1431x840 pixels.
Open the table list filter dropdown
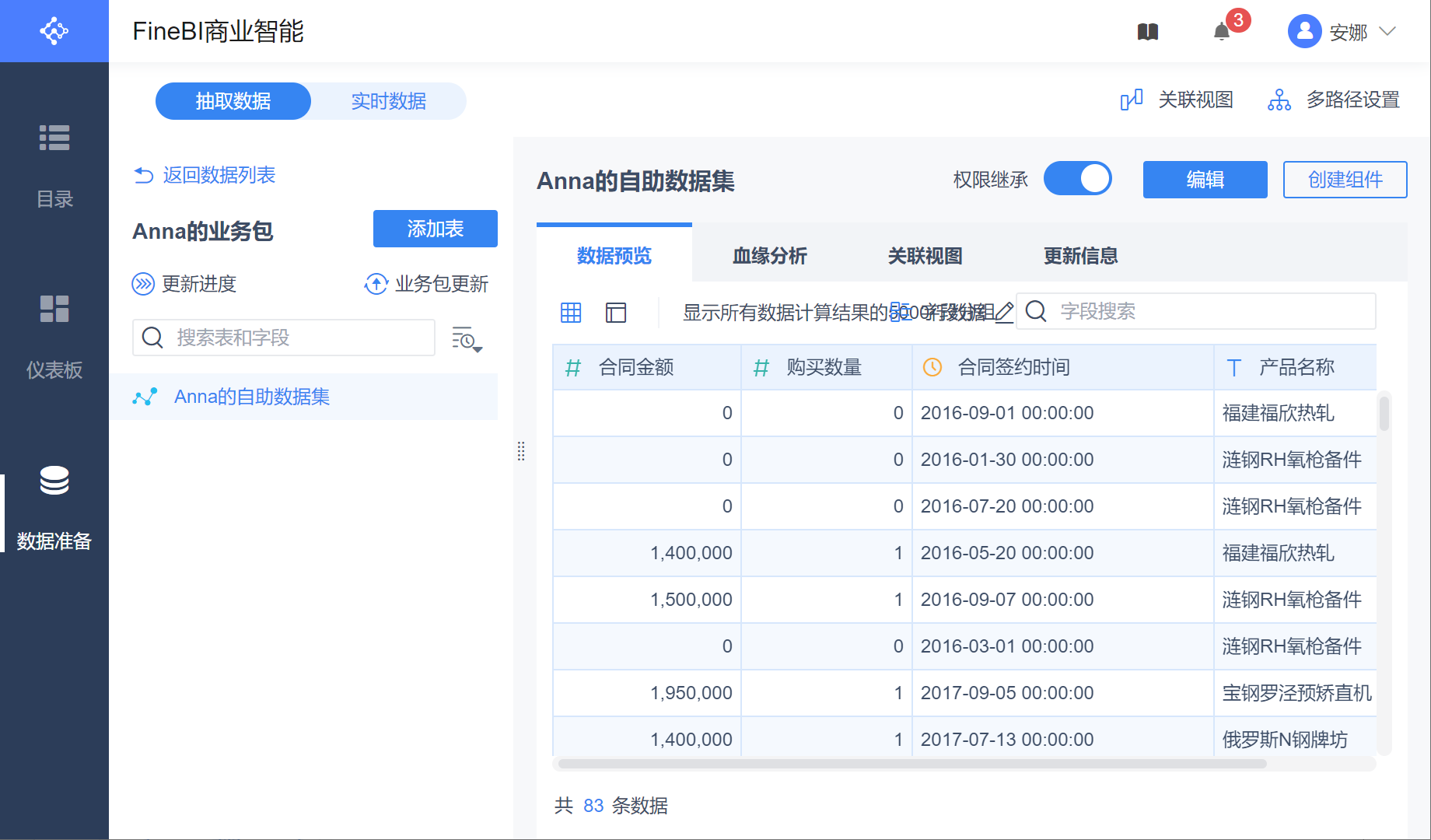[467, 339]
